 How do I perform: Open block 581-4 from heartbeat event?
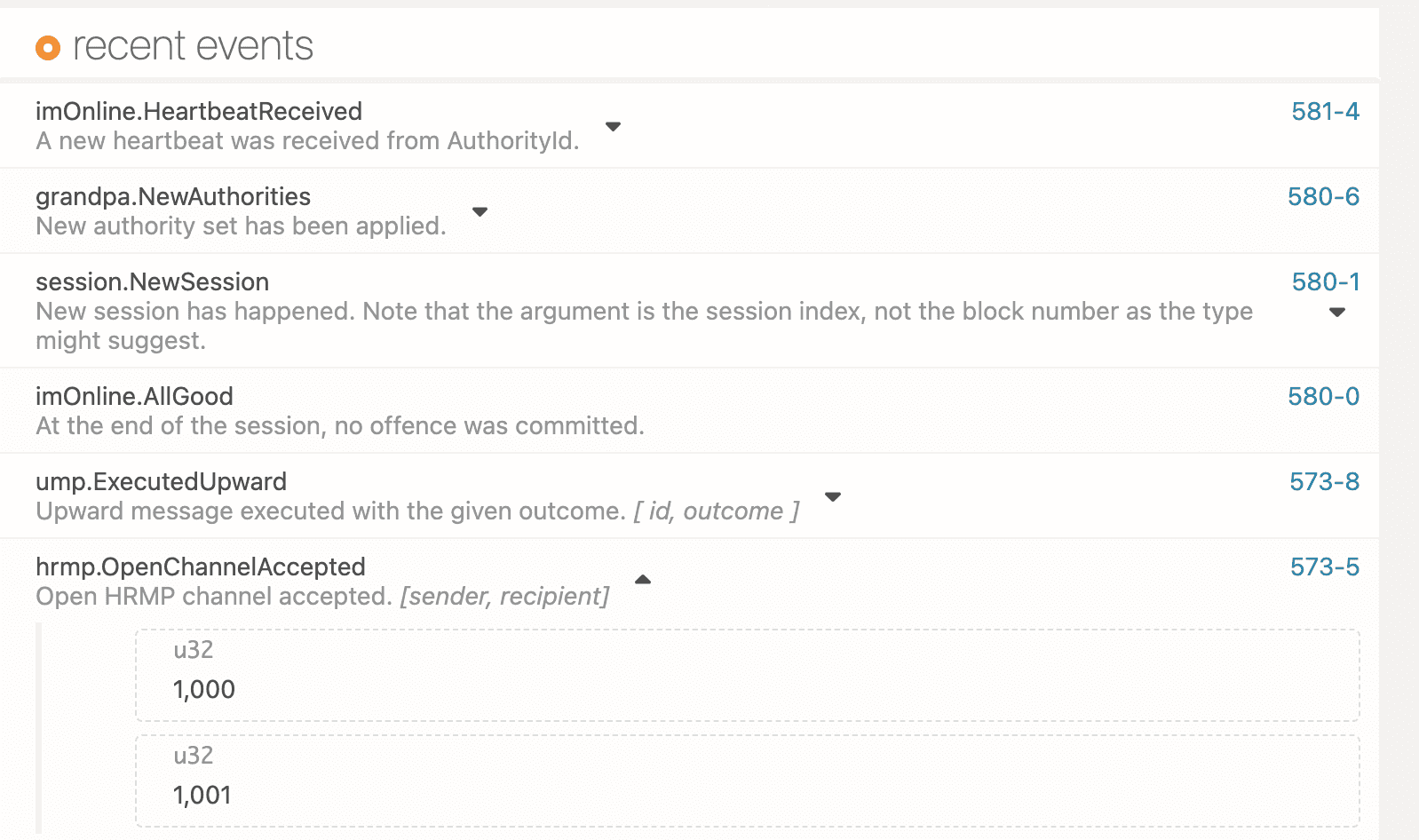[1324, 112]
